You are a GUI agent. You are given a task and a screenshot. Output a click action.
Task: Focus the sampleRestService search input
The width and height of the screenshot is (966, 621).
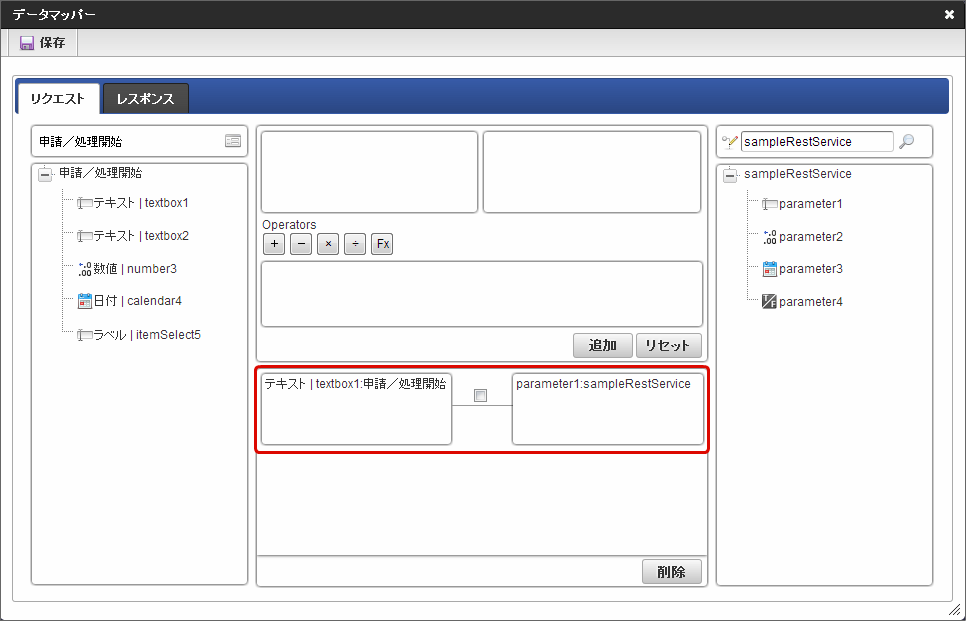(x=817, y=142)
